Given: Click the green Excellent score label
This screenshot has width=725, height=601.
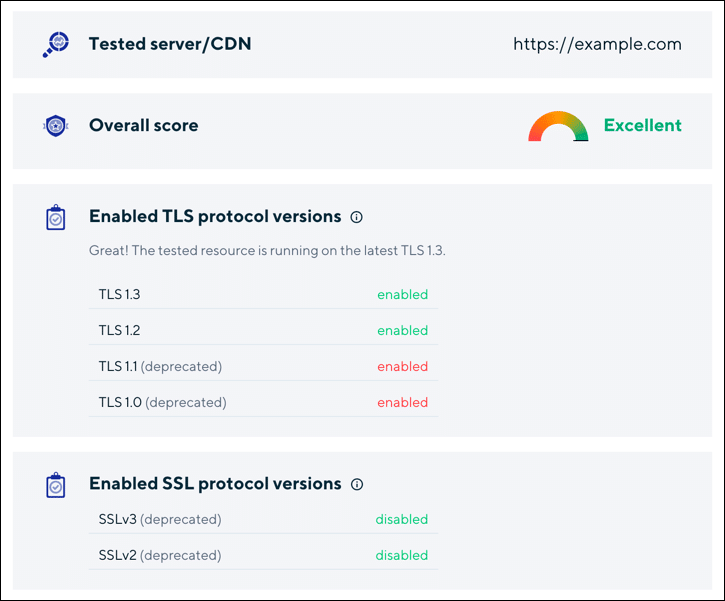Looking at the screenshot, I should (642, 126).
